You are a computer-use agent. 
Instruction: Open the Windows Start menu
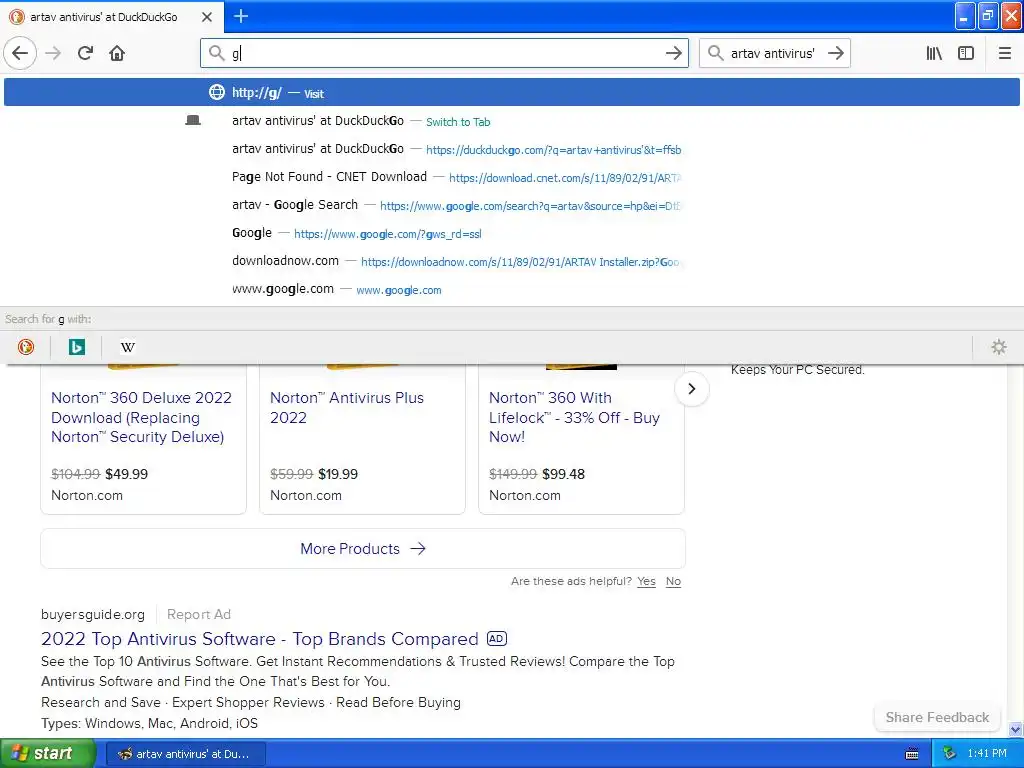(x=47, y=754)
